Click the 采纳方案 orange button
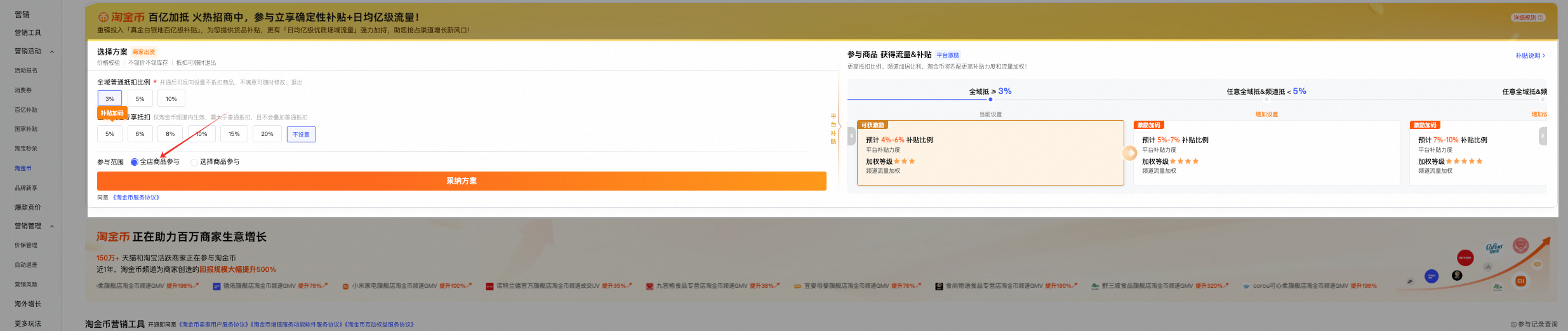 462,181
